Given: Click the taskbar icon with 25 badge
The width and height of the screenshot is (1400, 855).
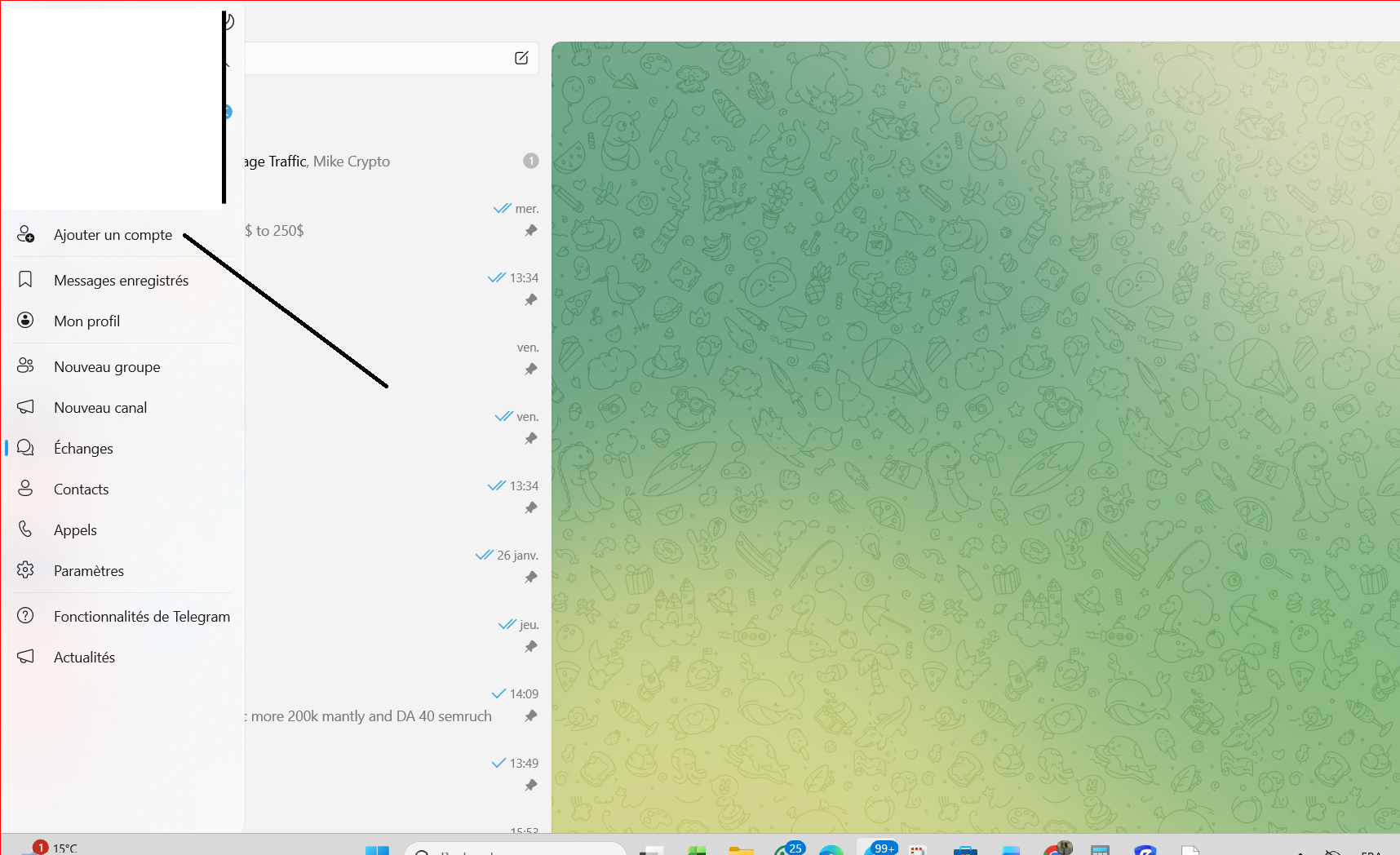Looking at the screenshot, I should click(788, 848).
